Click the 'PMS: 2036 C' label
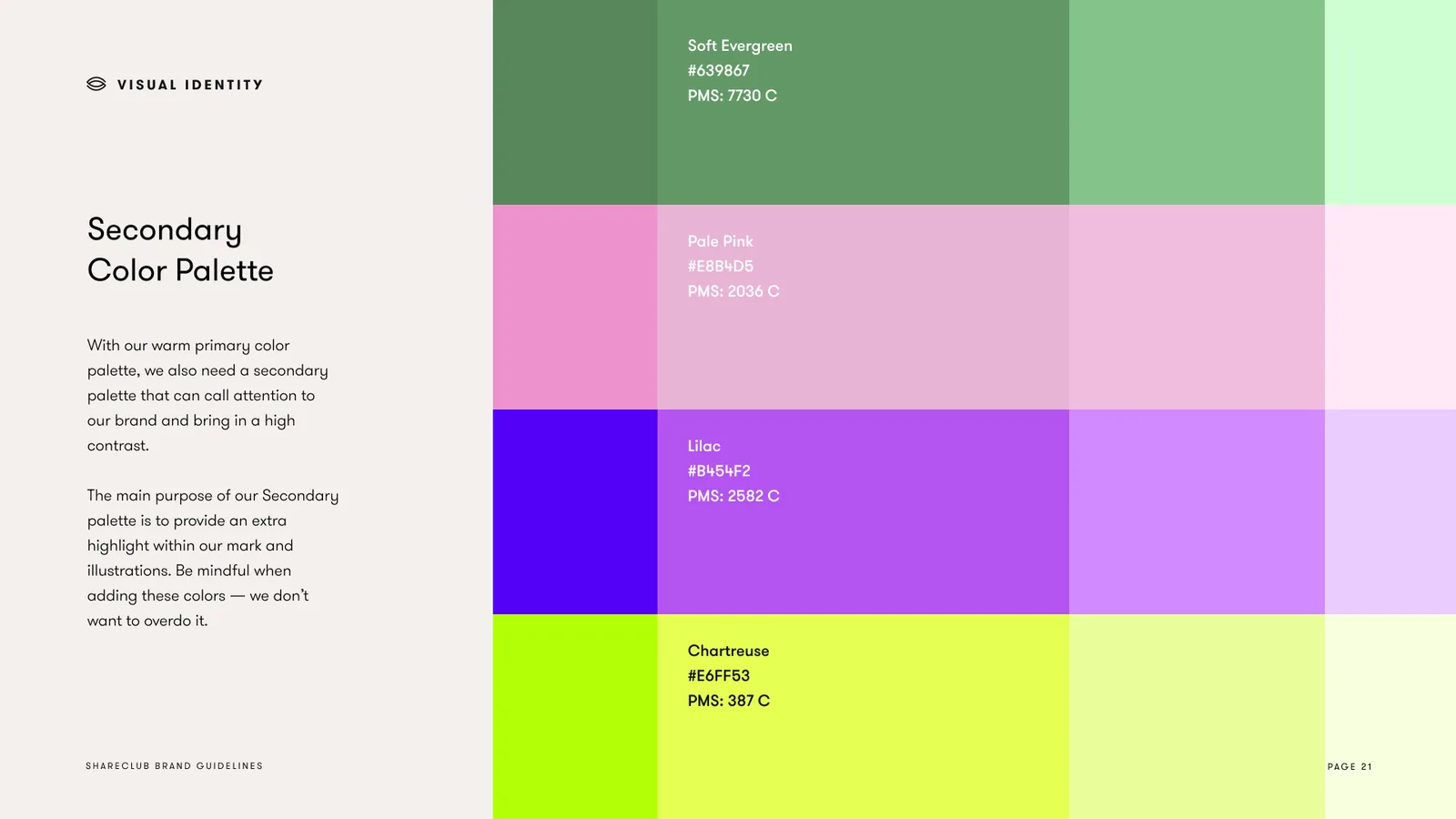The image size is (1456, 819). [733, 291]
